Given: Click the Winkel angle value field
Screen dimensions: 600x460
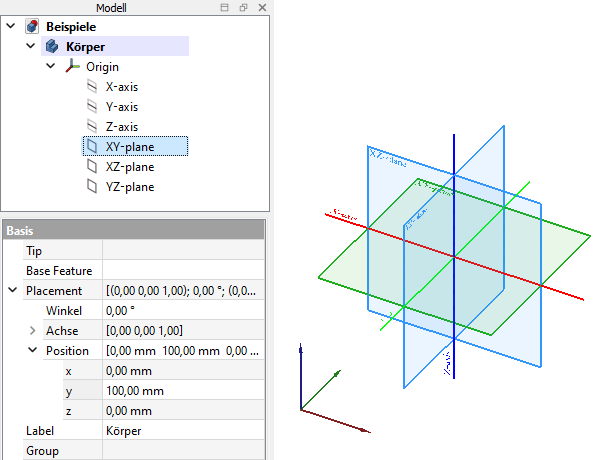Looking at the screenshot, I should pyautogui.click(x=183, y=311).
